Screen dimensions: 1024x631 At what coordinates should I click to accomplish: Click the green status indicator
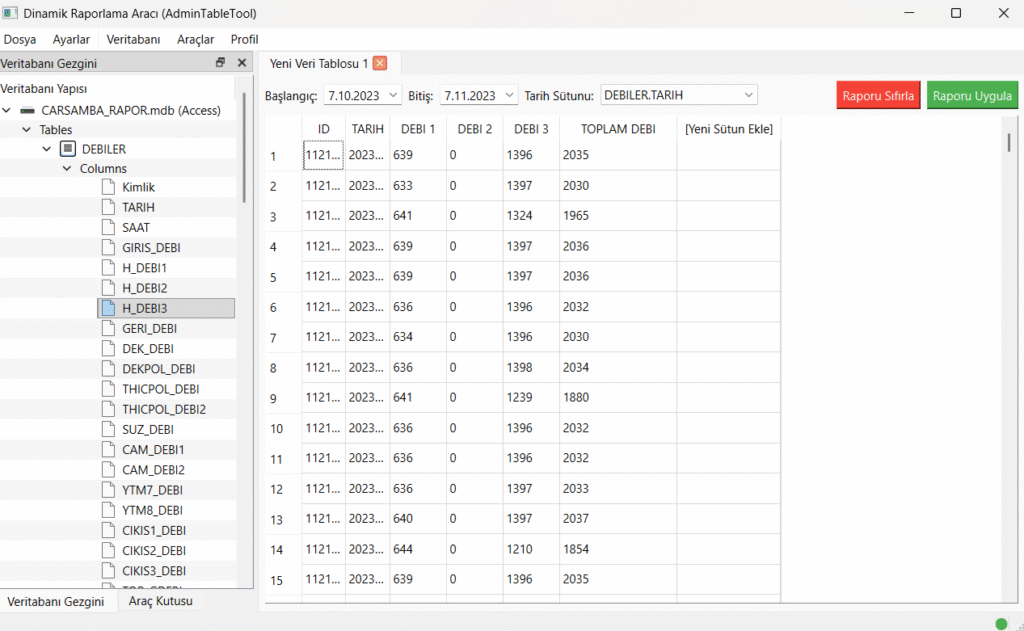(x=1001, y=623)
